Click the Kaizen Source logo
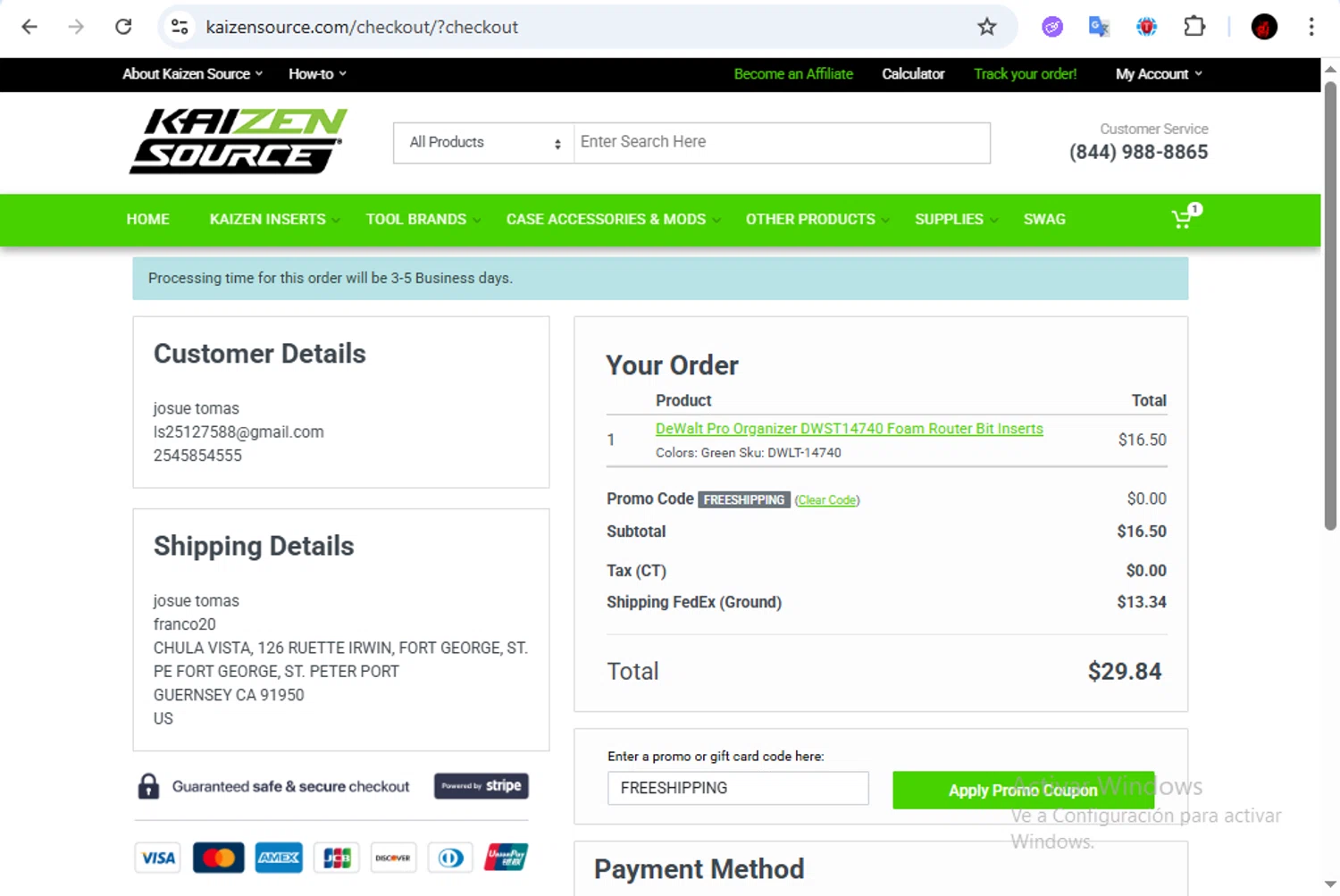Image resolution: width=1340 pixels, height=896 pixels. [x=238, y=141]
